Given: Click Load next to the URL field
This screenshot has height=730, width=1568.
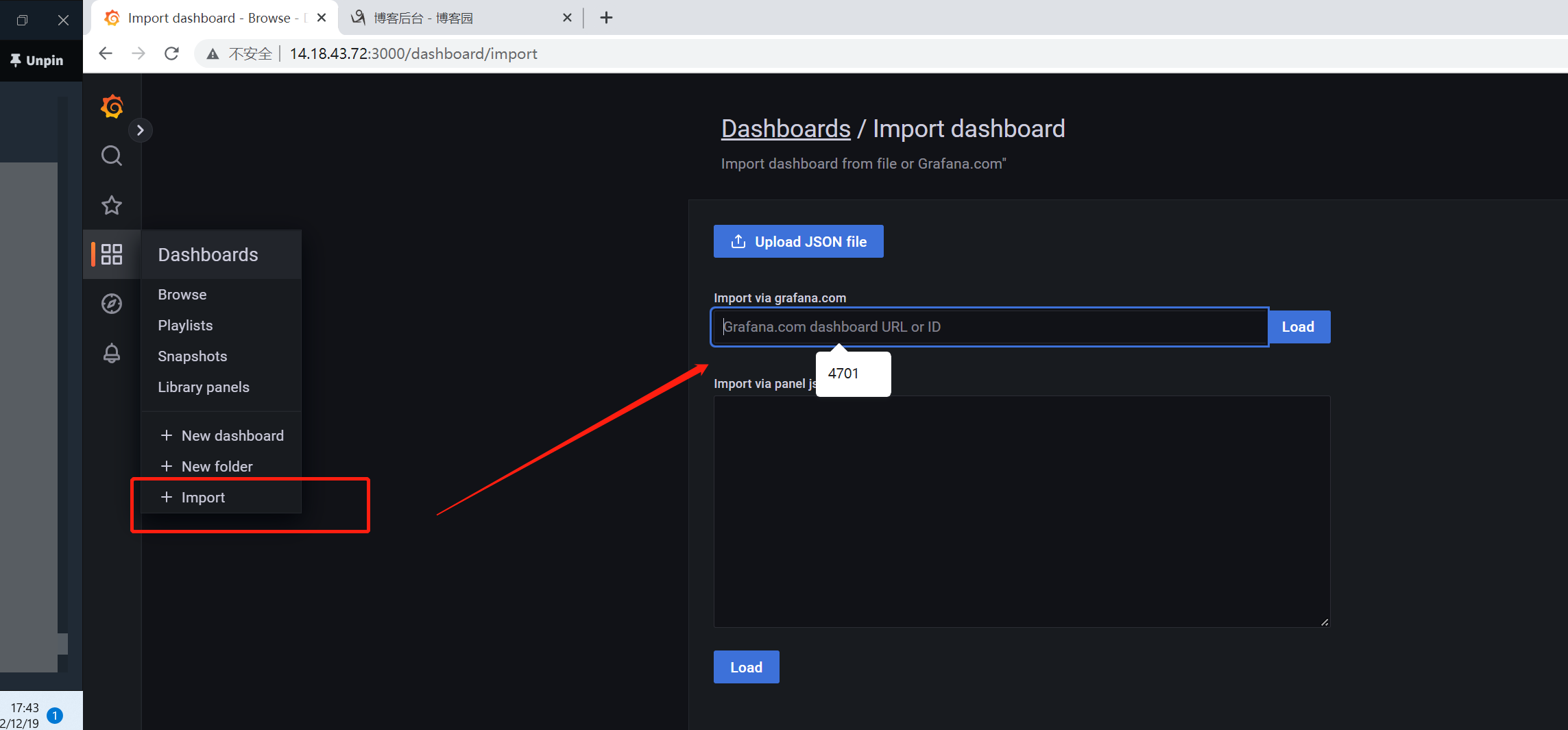Looking at the screenshot, I should pos(1299,327).
